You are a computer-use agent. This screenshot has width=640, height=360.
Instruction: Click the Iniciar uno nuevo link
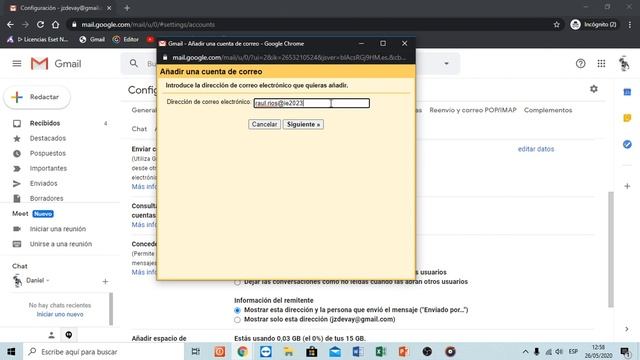point(60,314)
